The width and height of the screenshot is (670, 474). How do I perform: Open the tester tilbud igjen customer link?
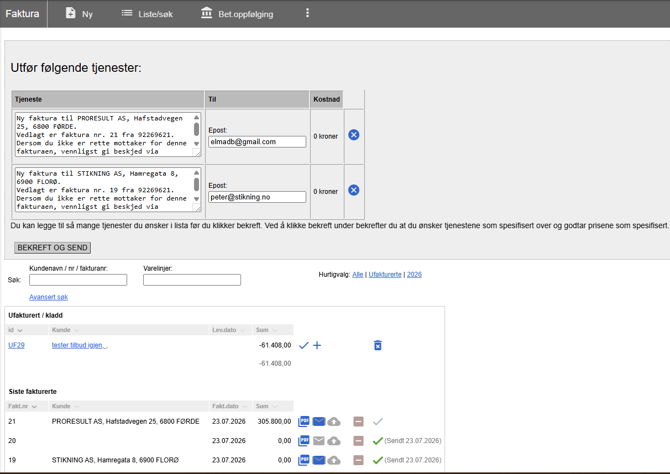(80, 345)
